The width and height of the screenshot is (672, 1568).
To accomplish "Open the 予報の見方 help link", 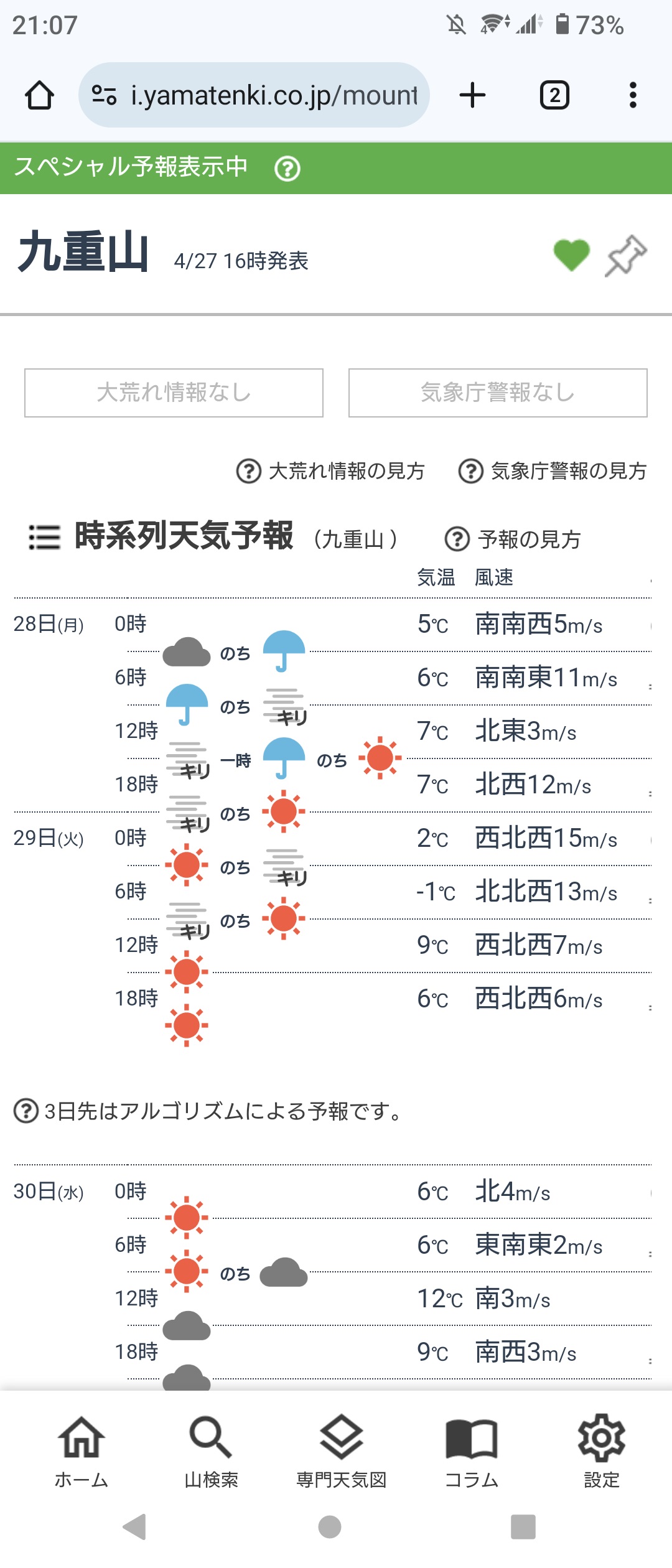I will click(513, 539).
